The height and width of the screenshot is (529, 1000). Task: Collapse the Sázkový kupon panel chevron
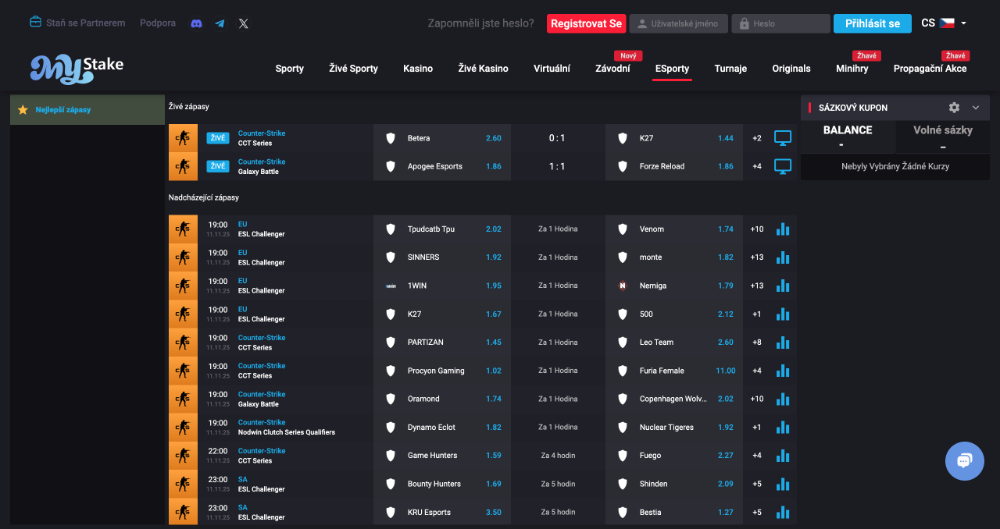point(976,108)
